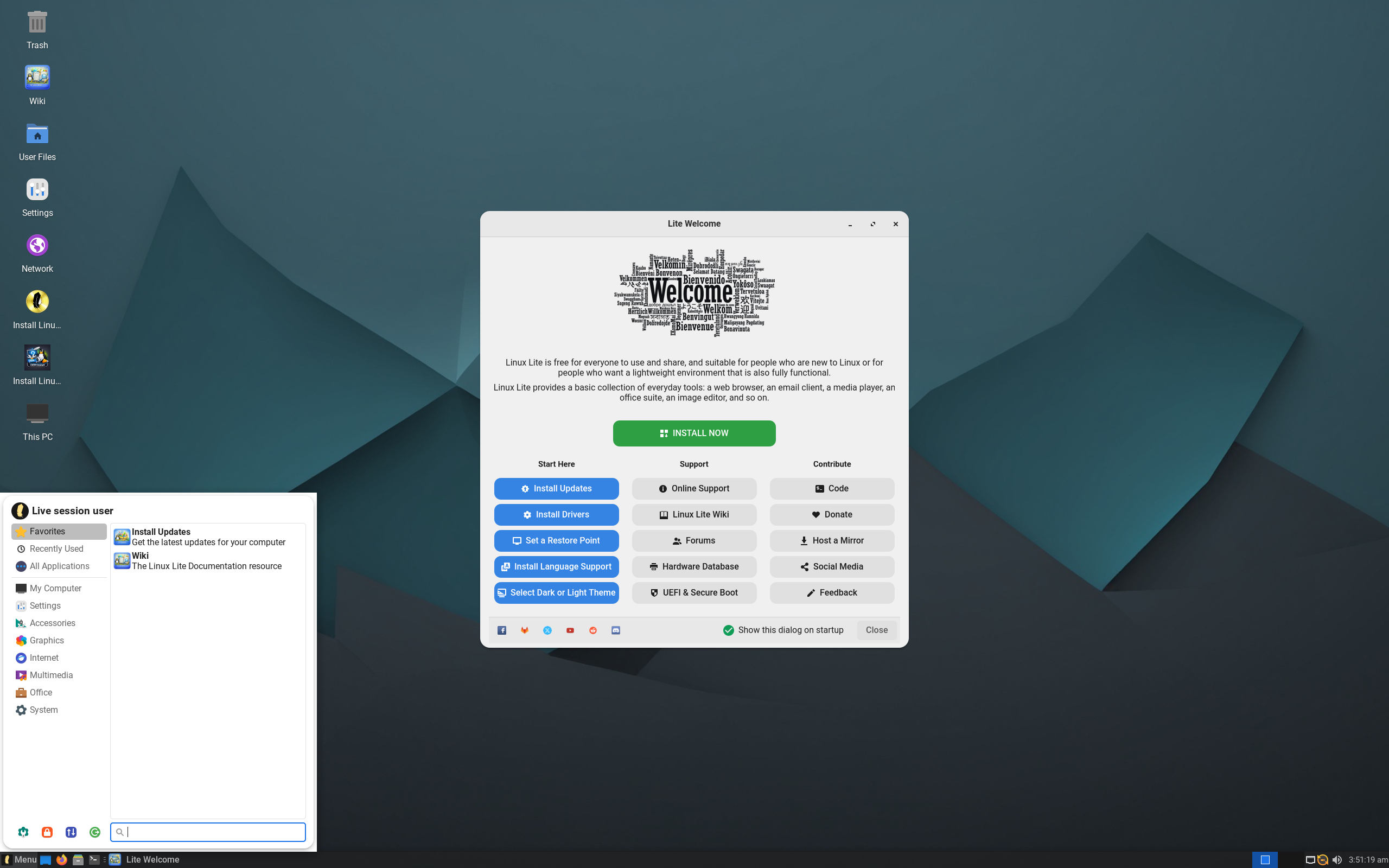Open Hardware Database support button
Screen dimensions: 1389x868
click(x=694, y=566)
